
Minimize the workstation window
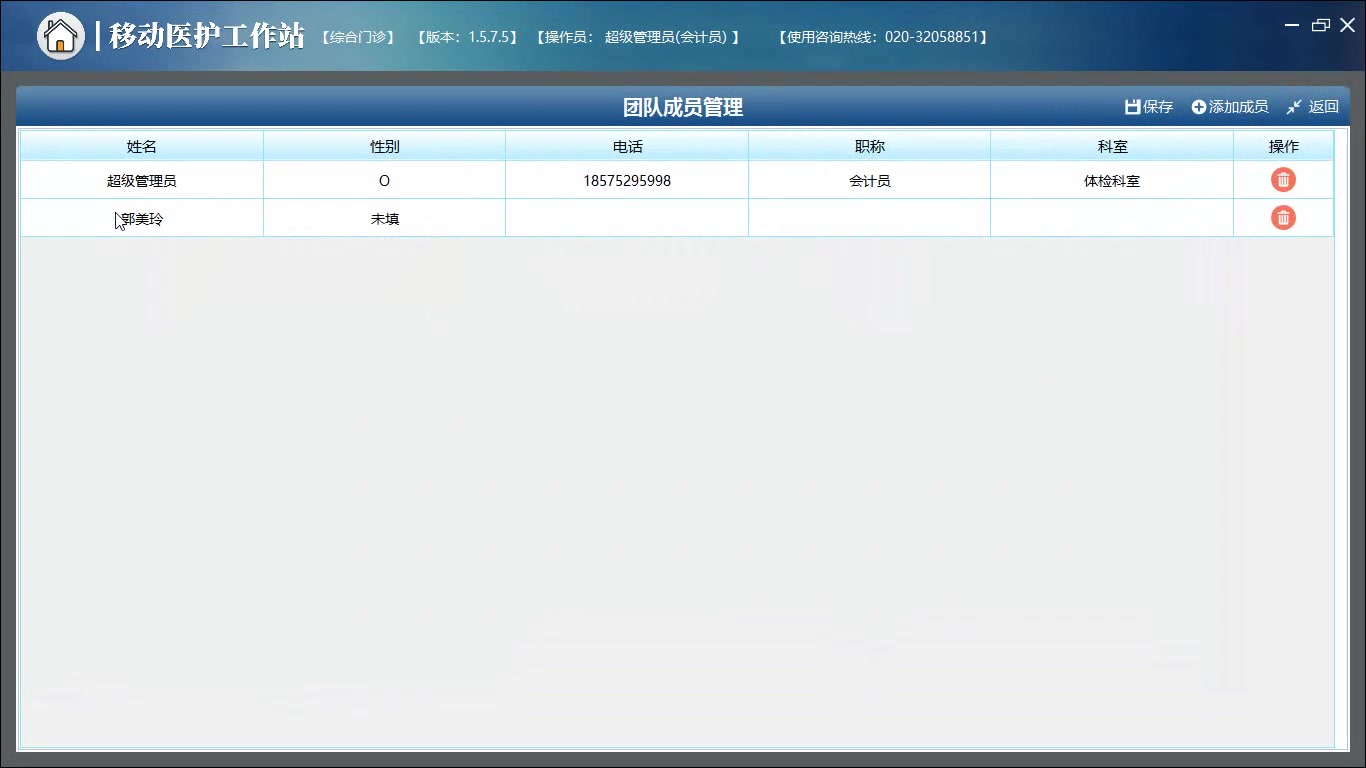pyautogui.click(x=1293, y=26)
